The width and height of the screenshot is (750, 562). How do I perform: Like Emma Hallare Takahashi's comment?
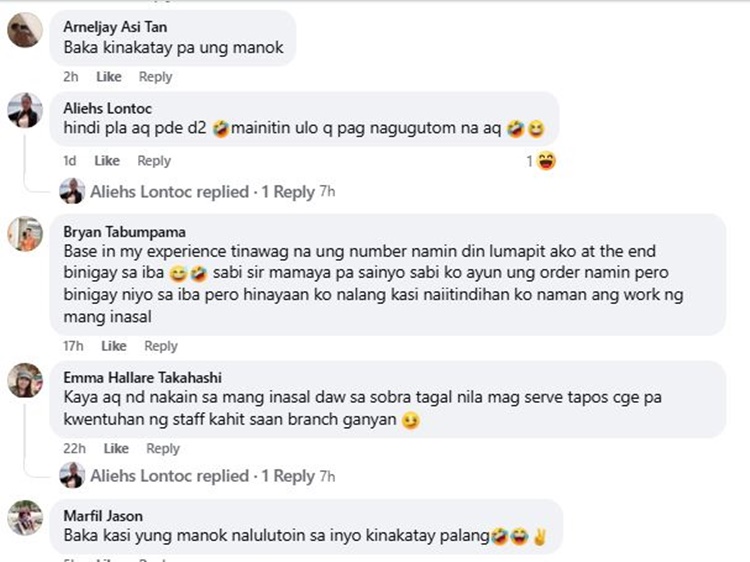tap(116, 449)
